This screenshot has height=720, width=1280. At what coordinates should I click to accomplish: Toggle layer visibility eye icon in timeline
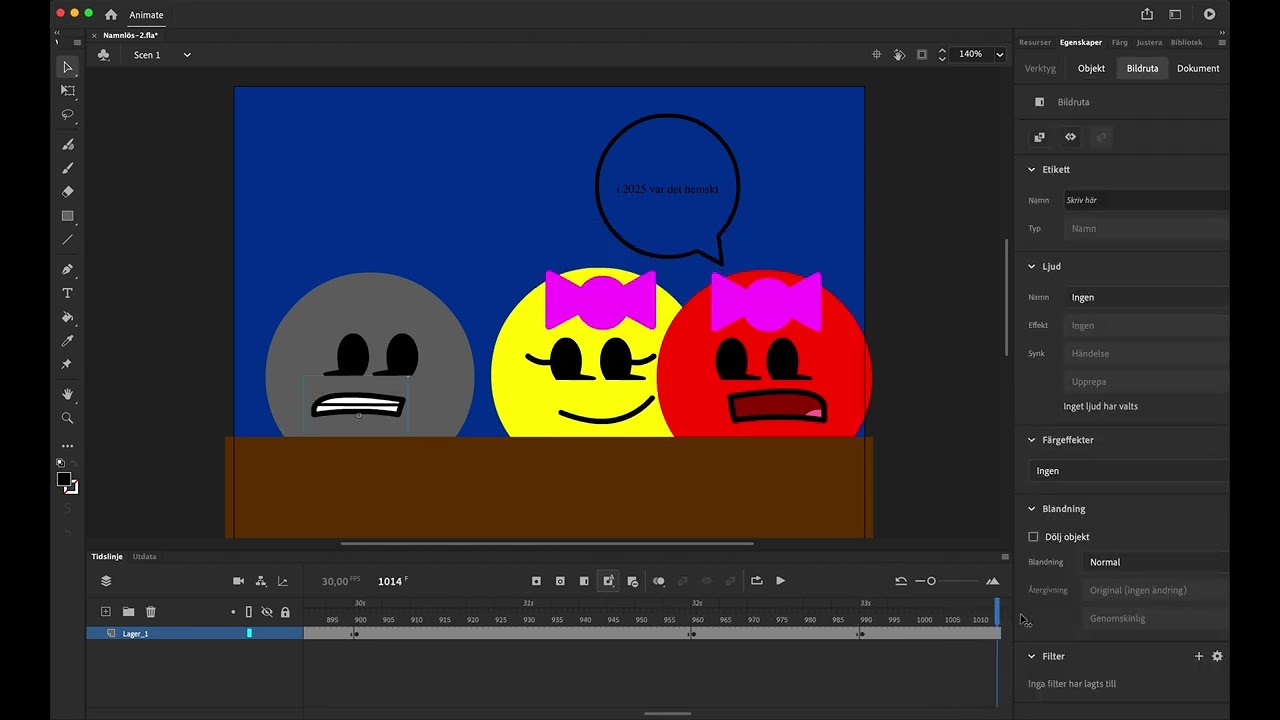267,612
